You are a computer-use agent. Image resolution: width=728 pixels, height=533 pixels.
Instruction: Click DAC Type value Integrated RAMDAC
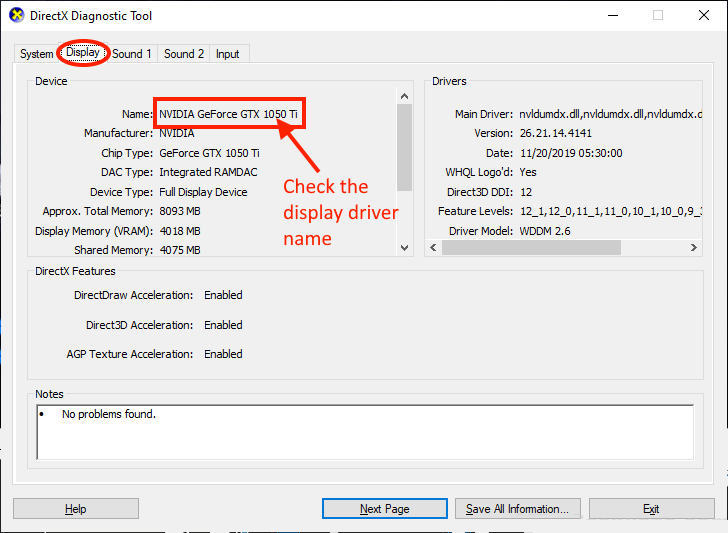(208, 172)
